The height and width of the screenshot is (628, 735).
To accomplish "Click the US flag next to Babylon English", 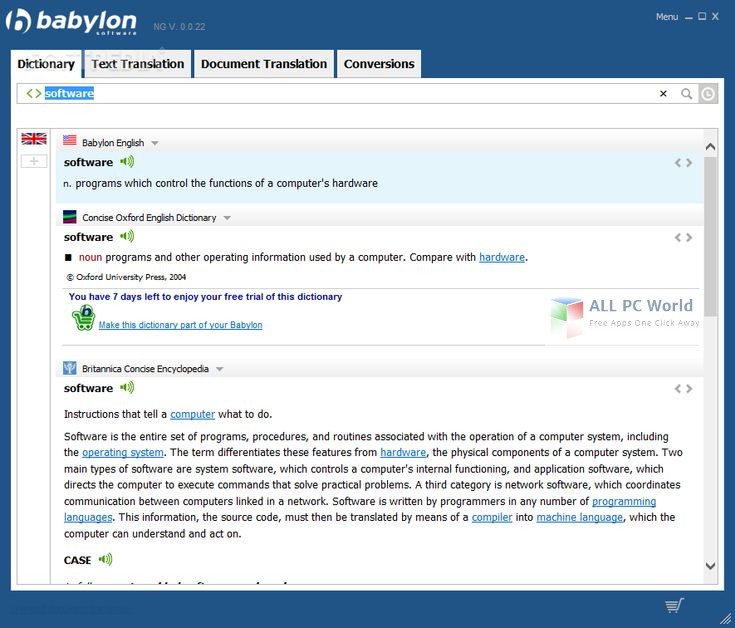I will point(70,141).
